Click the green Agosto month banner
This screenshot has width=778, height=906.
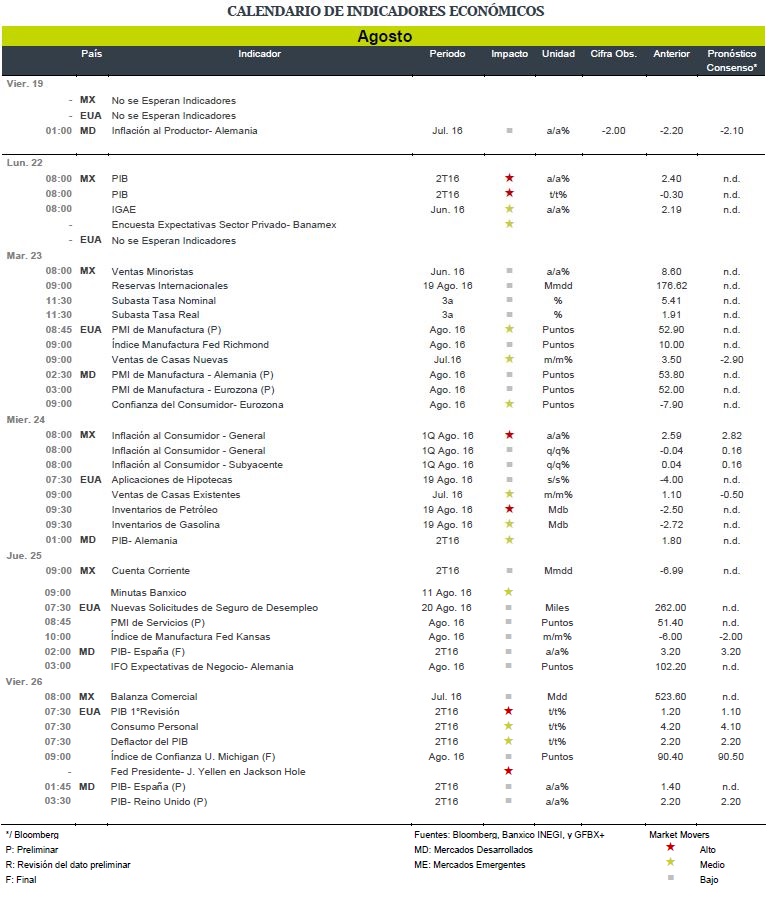coord(383,36)
